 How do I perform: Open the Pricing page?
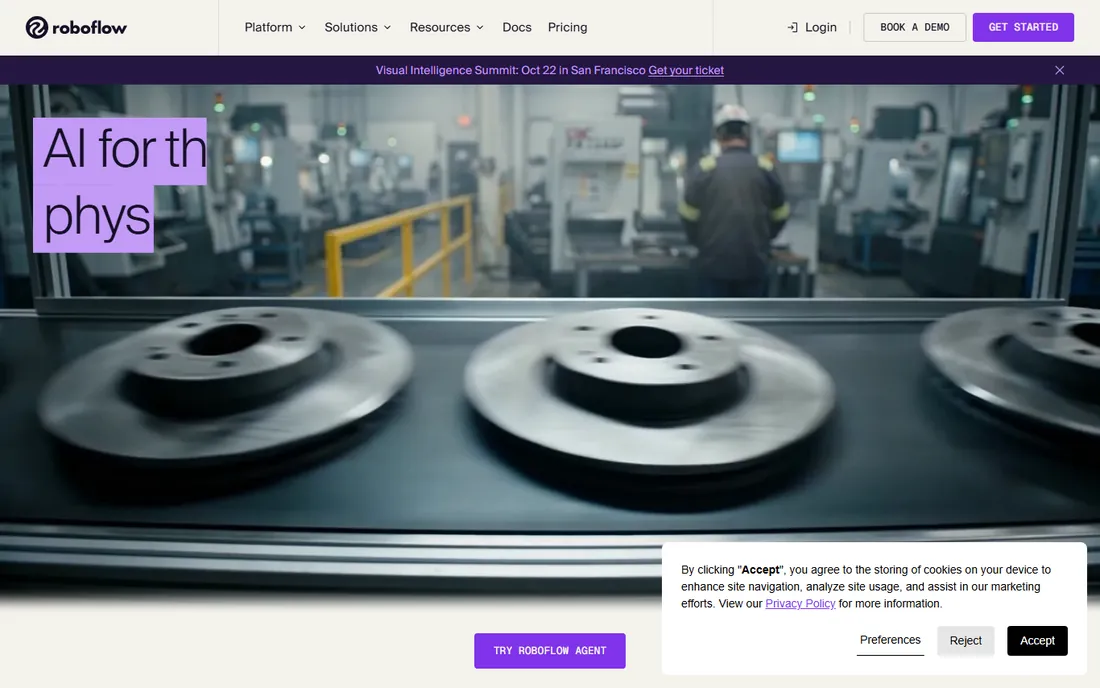(568, 27)
